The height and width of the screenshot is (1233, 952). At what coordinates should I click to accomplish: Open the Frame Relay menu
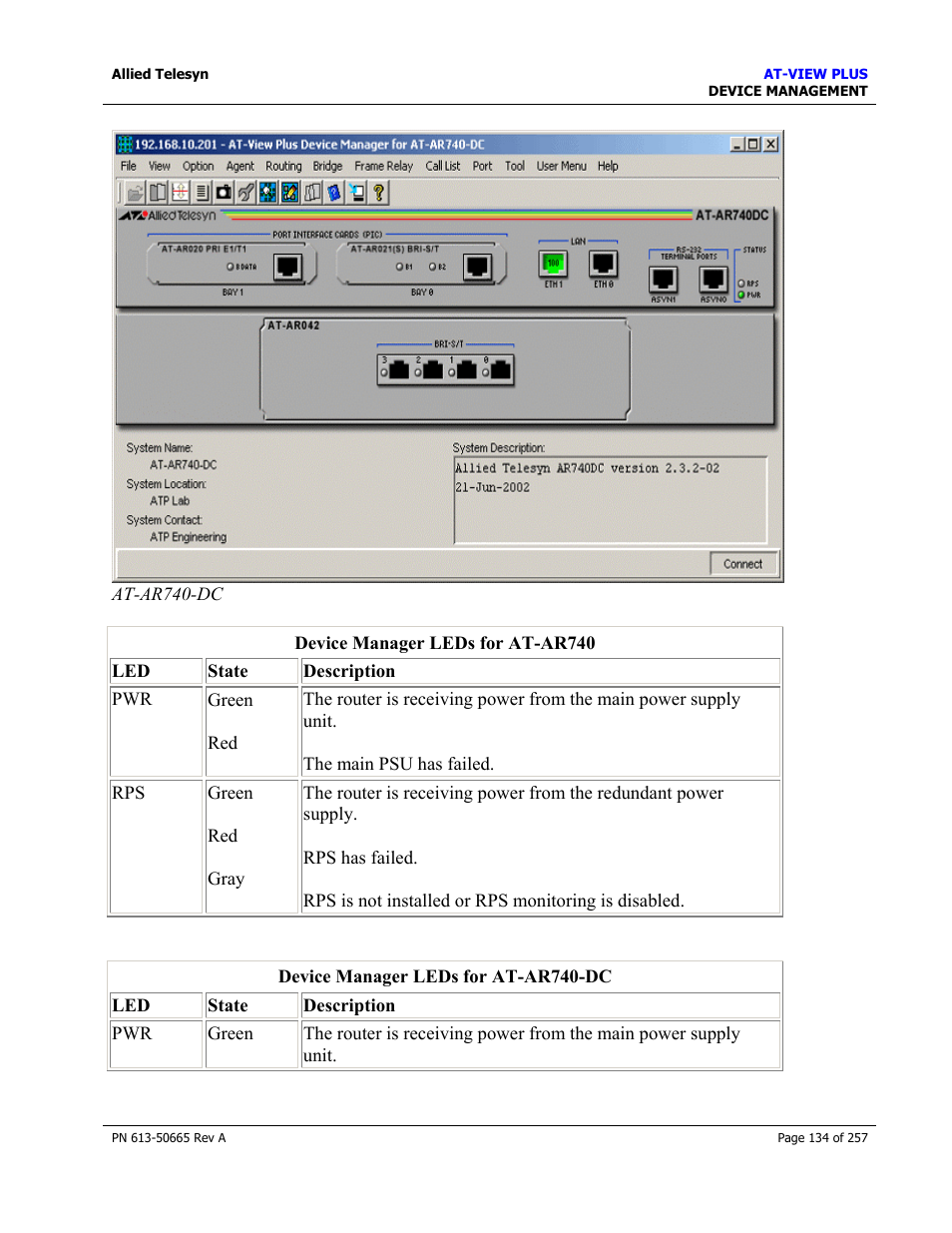pyautogui.click(x=383, y=166)
